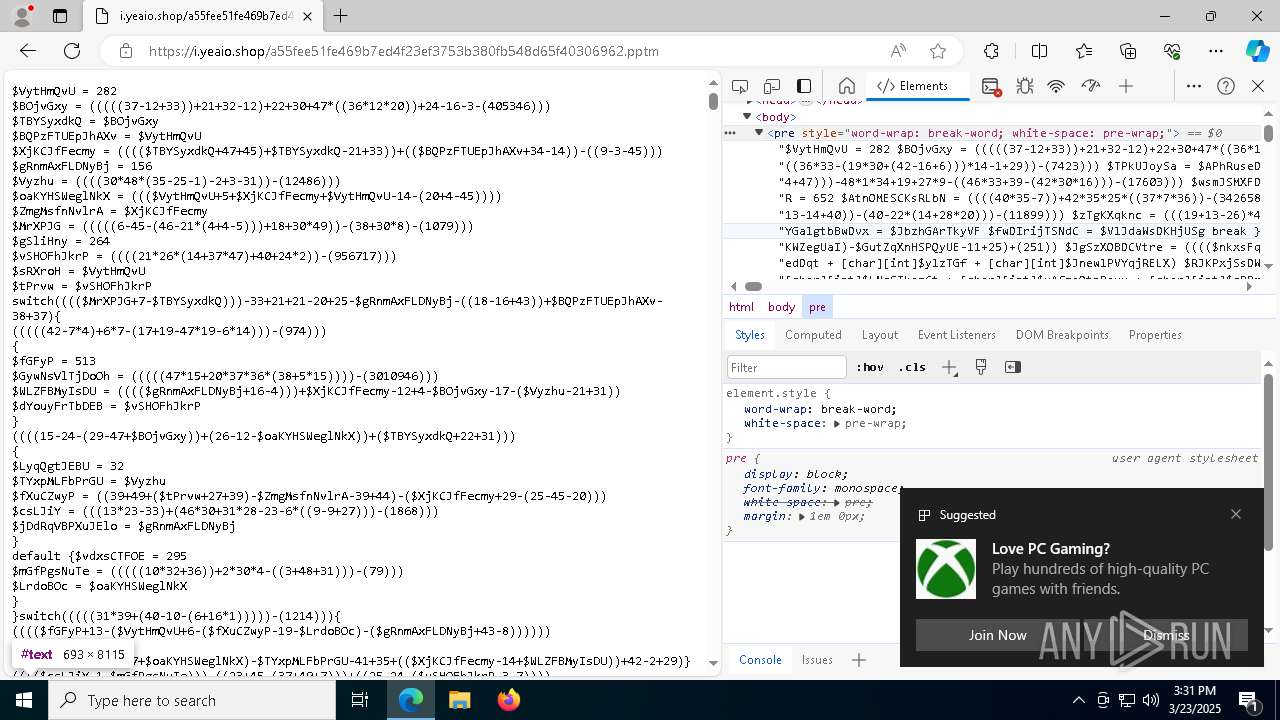Open Customize DevTools ellipsis menu

click(1194, 86)
